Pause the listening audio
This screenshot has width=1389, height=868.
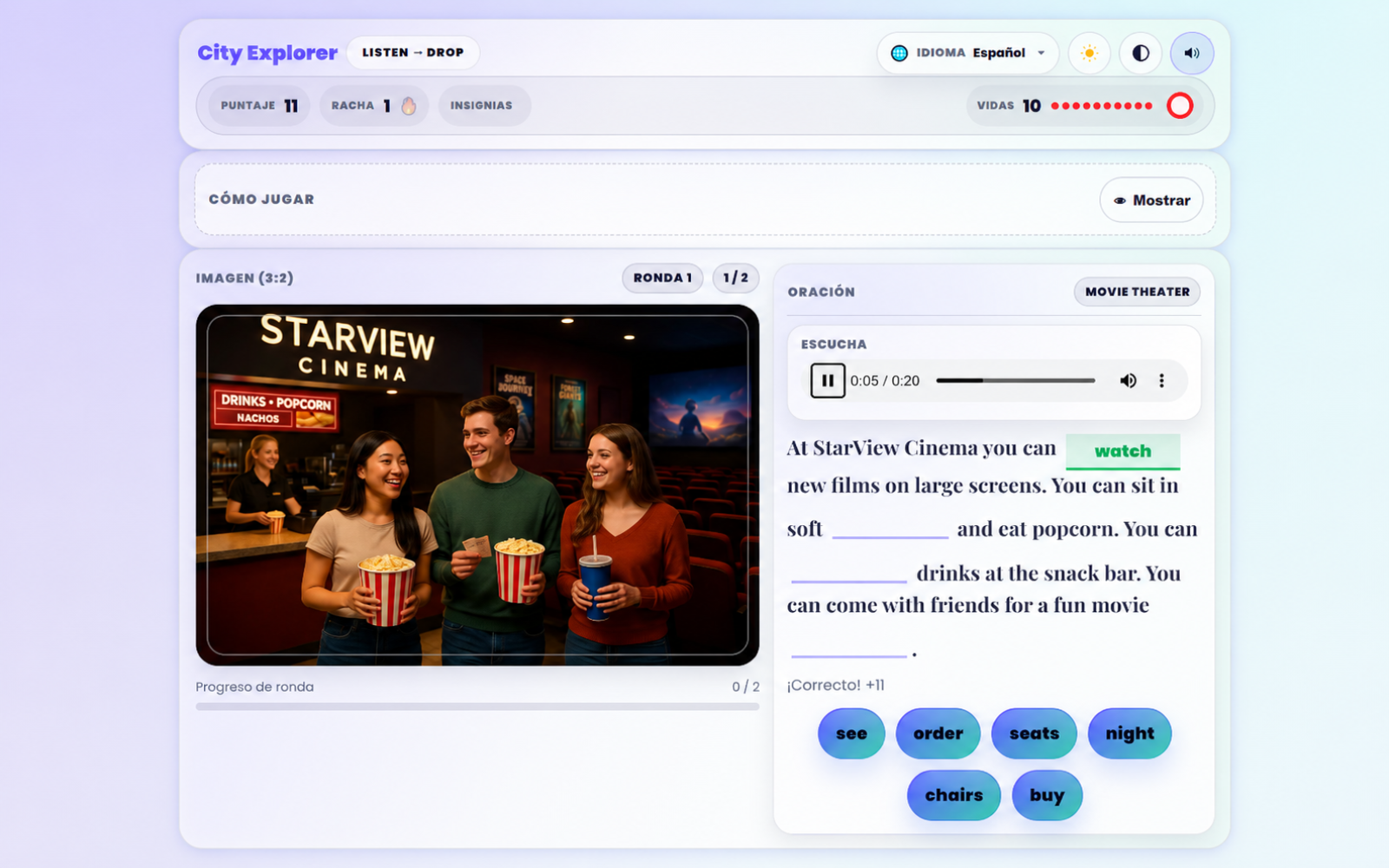[x=827, y=380]
